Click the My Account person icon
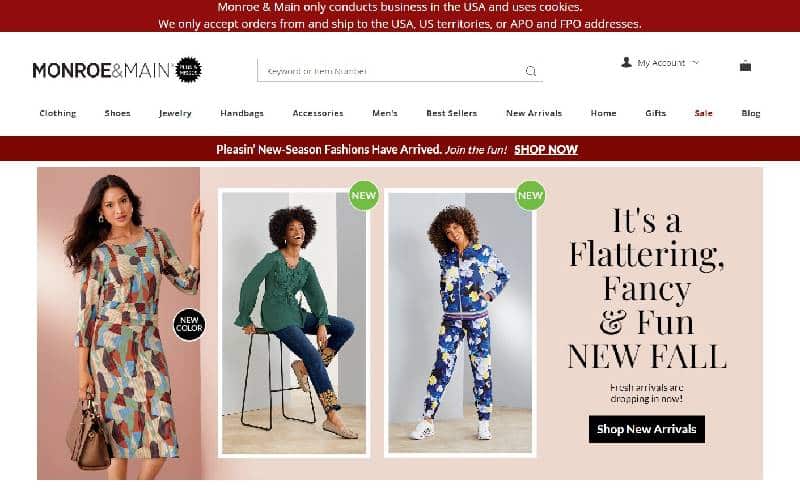The image size is (800, 489). (626, 62)
